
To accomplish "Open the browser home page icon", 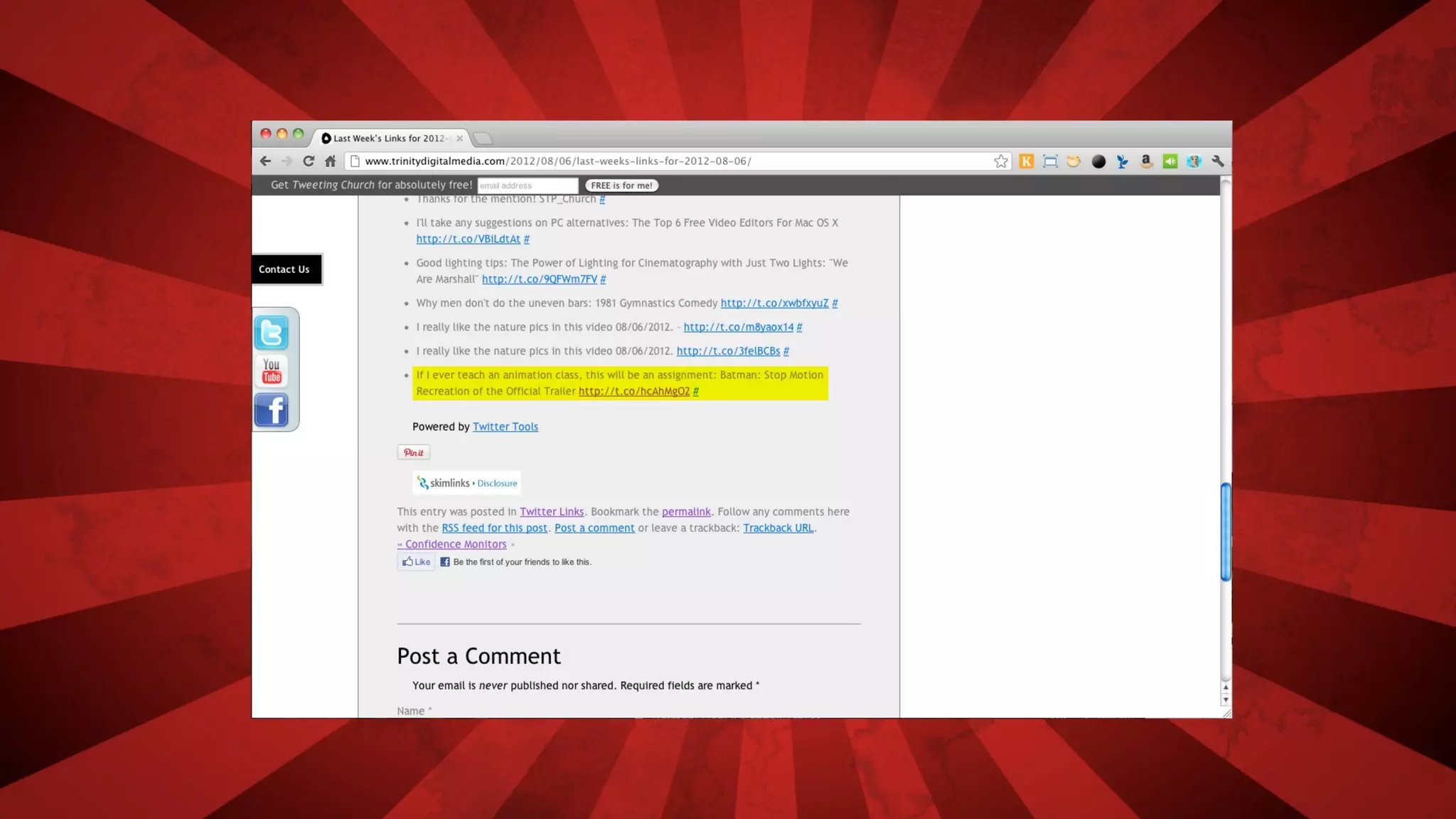I will pyautogui.click(x=330, y=161).
